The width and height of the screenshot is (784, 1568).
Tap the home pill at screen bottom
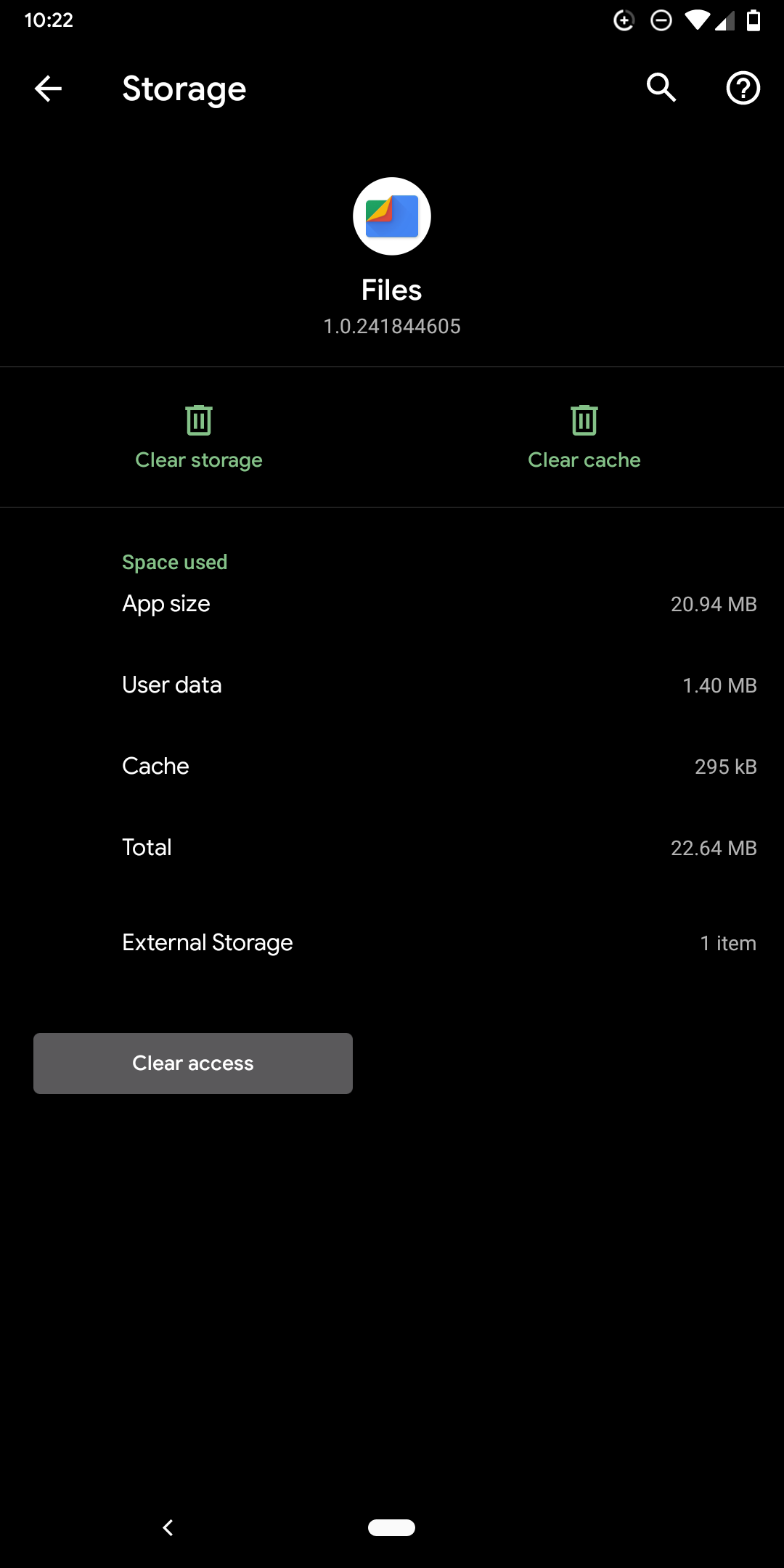tap(392, 1527)
